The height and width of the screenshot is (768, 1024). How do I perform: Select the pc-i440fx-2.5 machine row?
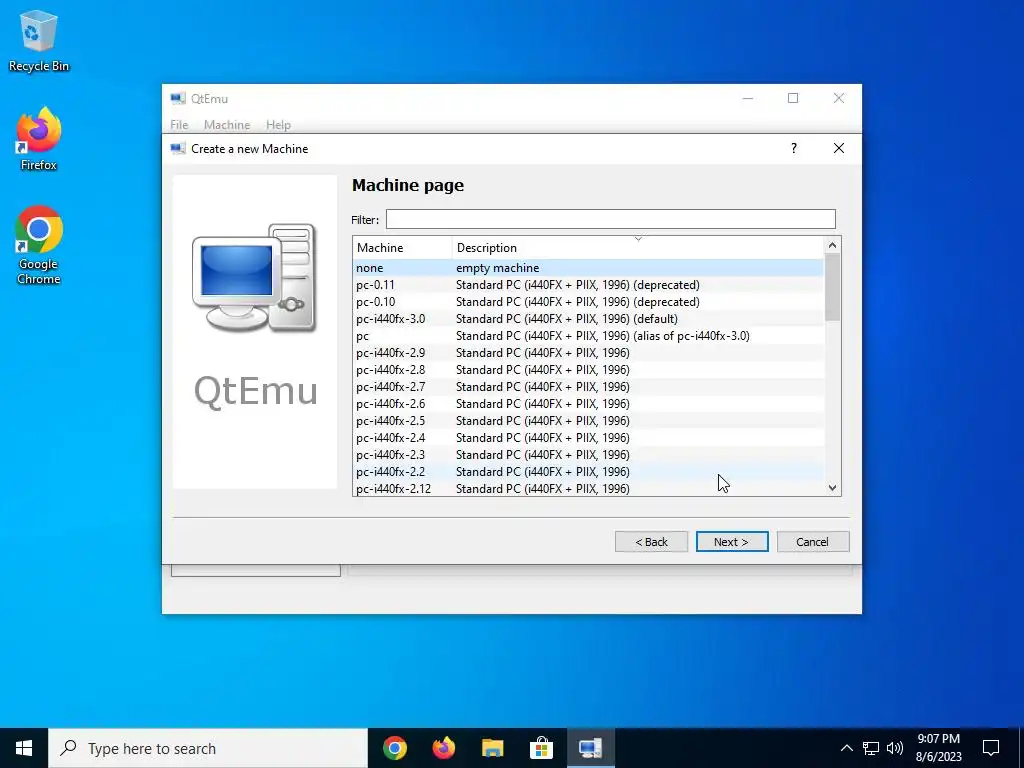588,421
